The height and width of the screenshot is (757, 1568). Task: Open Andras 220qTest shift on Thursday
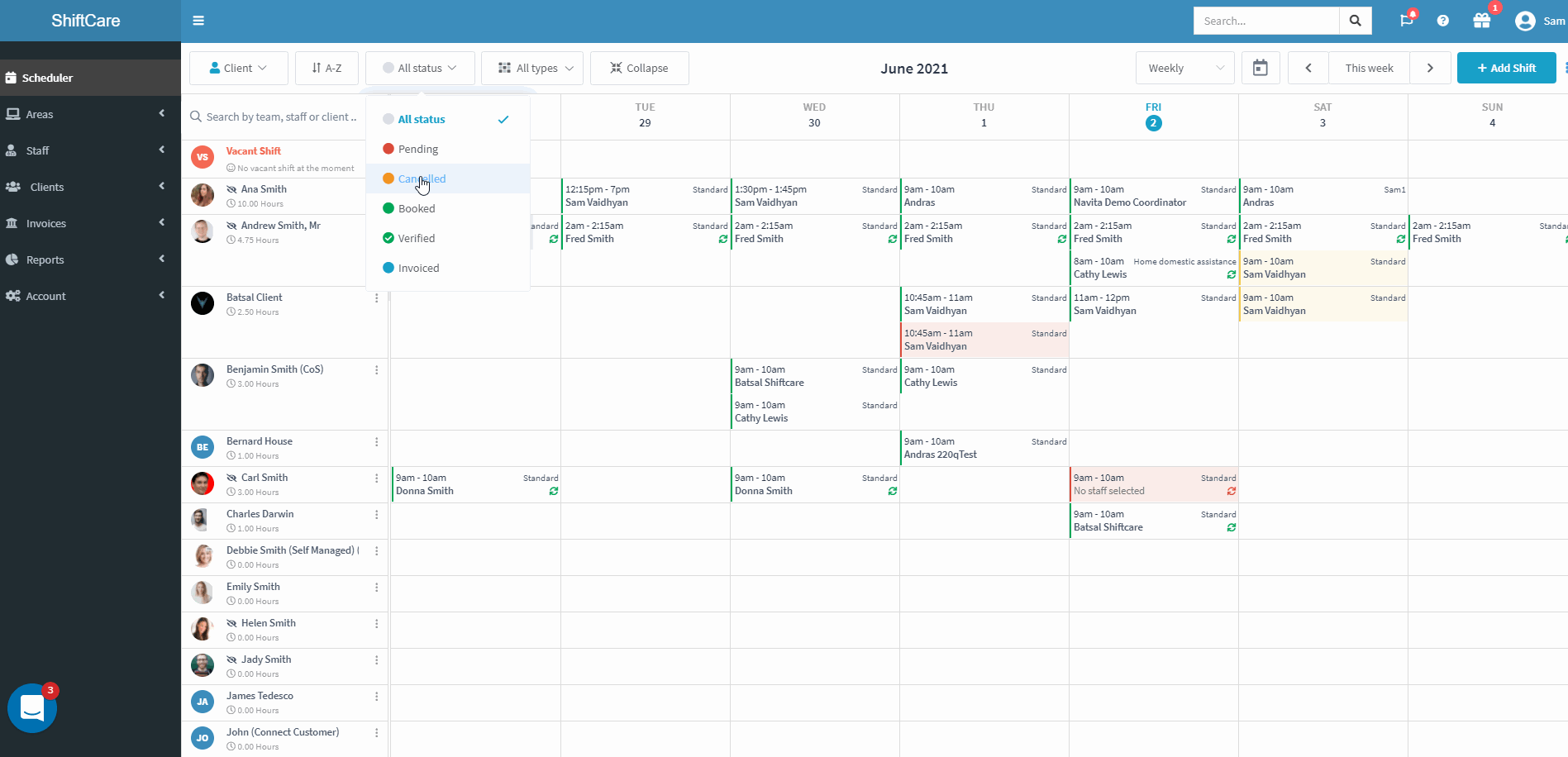984,448
